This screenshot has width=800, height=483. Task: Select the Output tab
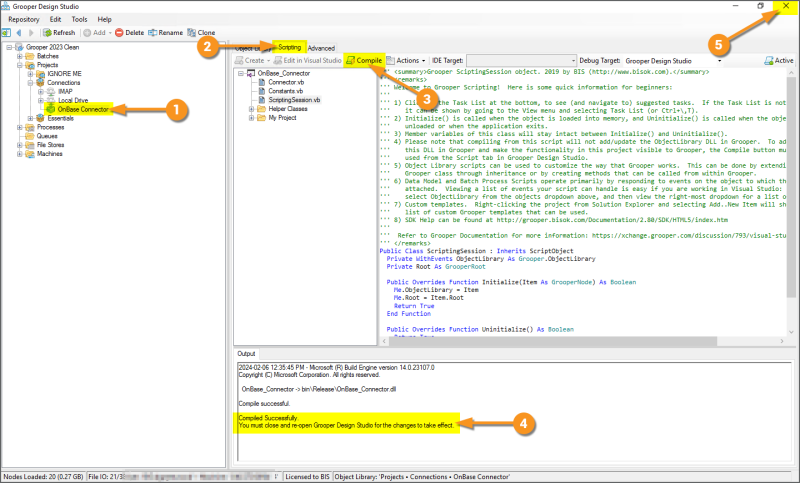click(246, 354)
